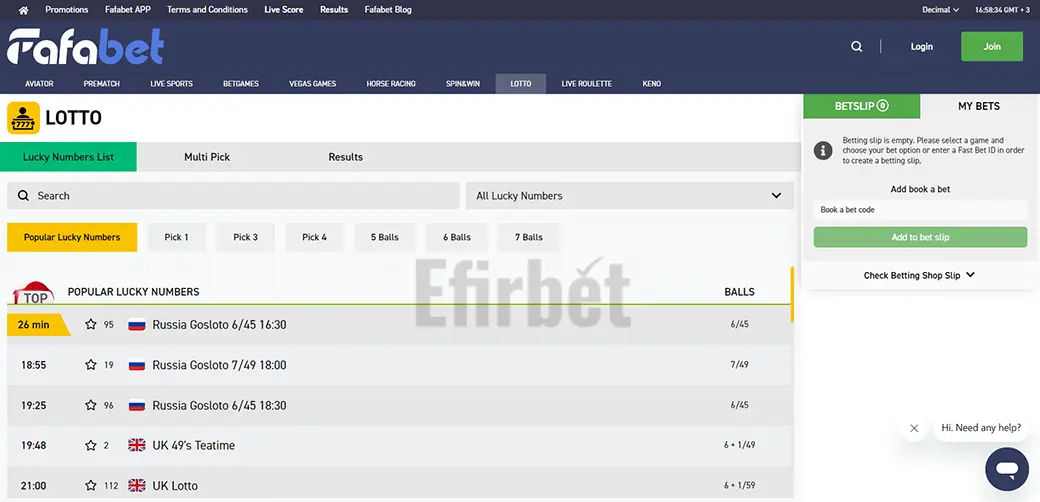Click the Book a bet code field
Viewport: 1040px width, 502px height.
pyautogui.click(x=920, y=210)
